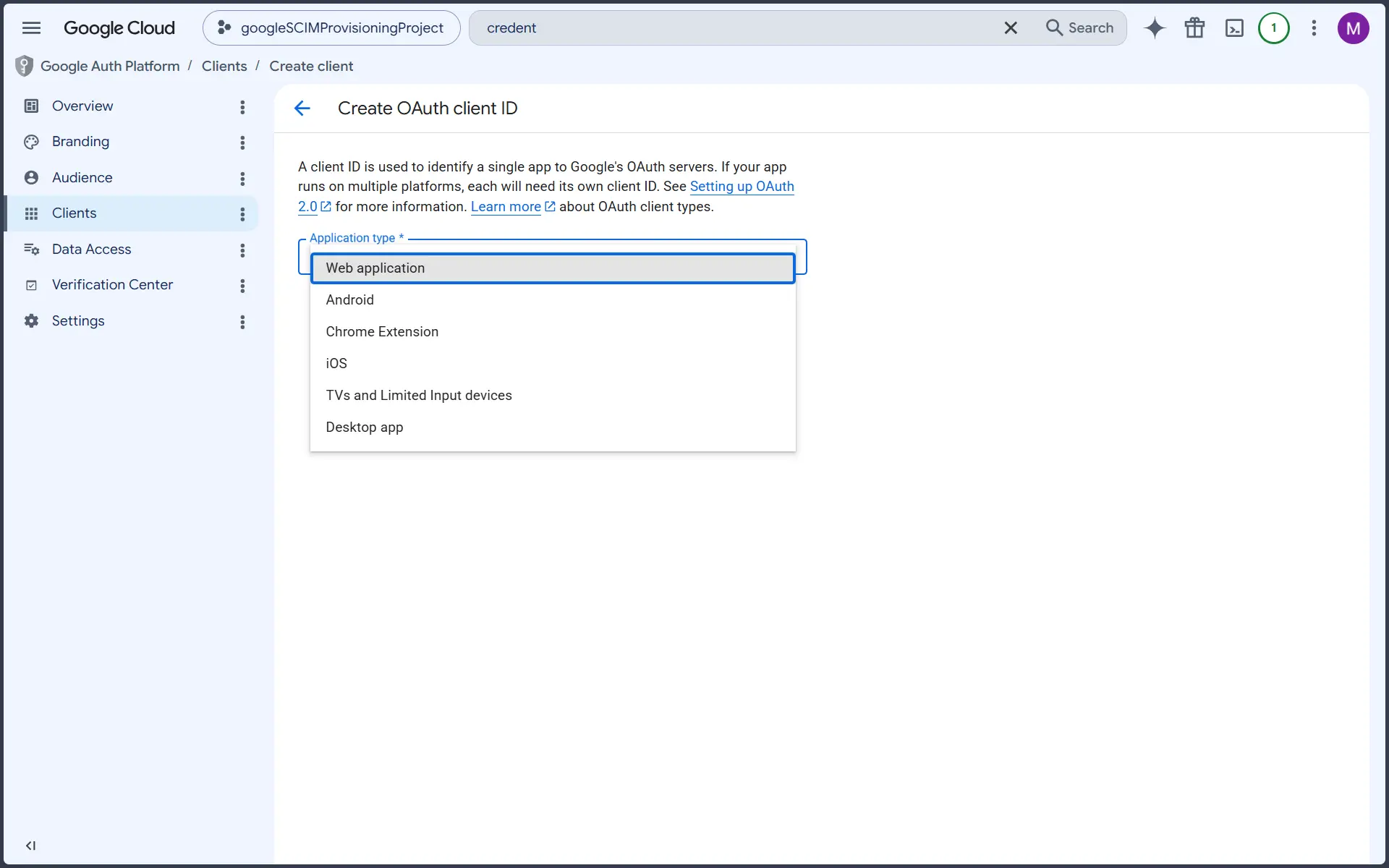Open the main navigation hamburger menu

coord(31,27)
